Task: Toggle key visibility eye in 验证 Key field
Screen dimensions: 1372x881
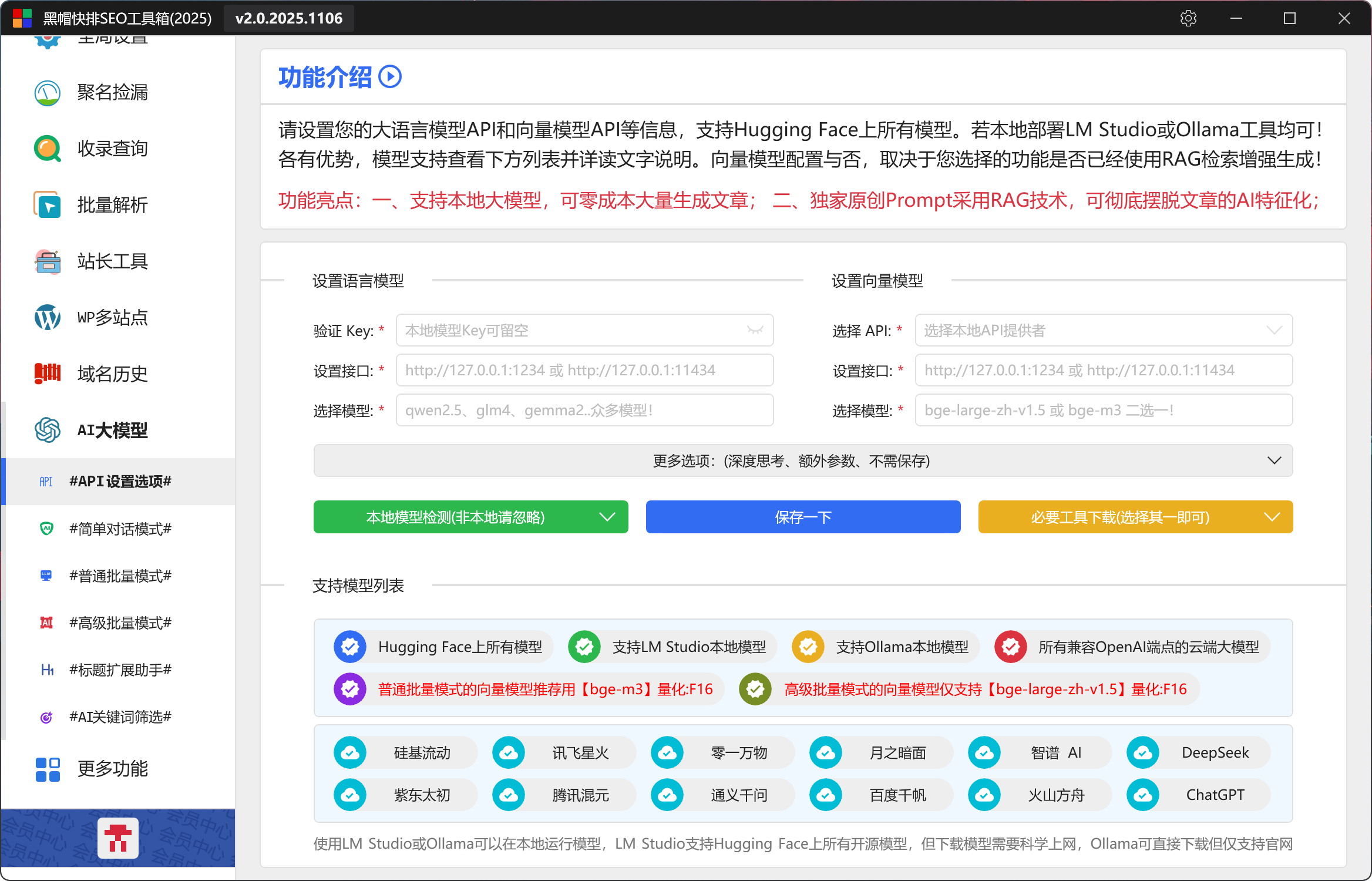Action: 755,330
